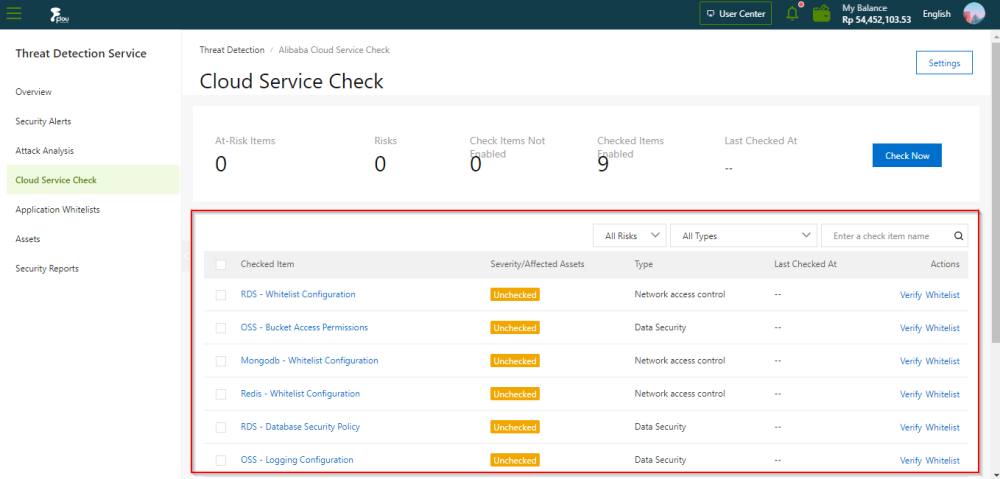Screen dimensions: 1000x479
Task: Open Redis - Whitelist Configuration item
Action: (x=300, y=394)
